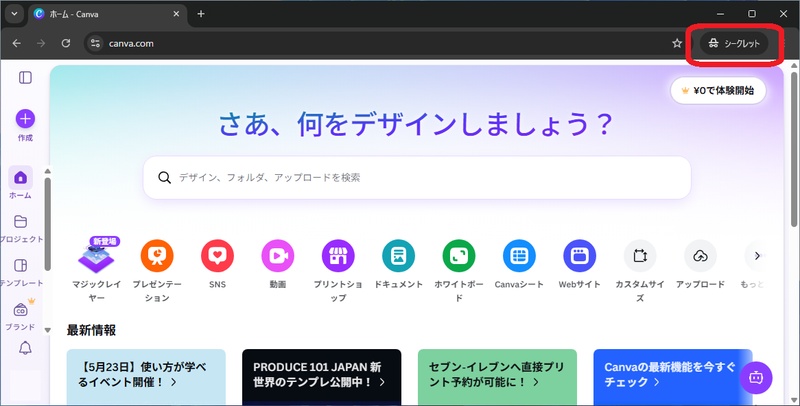Open the 5月23日 event news card
This screenshot has height=406, width=800.
pos(146,376)
